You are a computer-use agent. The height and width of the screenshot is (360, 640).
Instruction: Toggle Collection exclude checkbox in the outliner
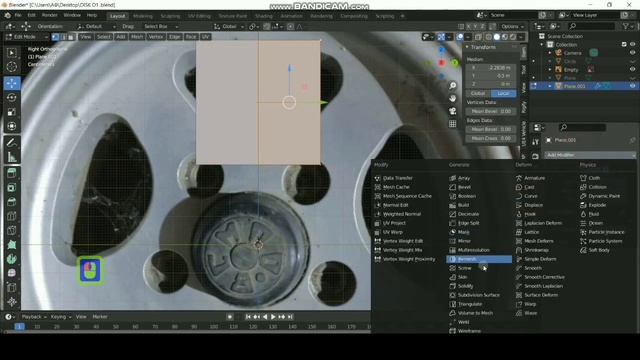624,44
